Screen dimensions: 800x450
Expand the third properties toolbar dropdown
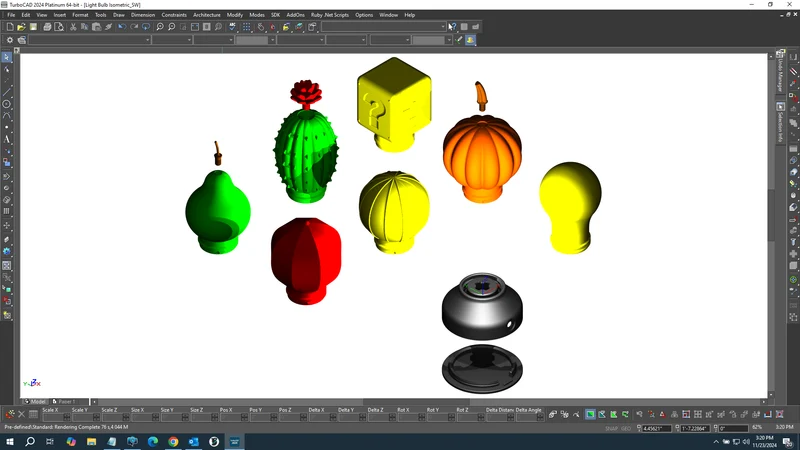(x=214, y=40)
